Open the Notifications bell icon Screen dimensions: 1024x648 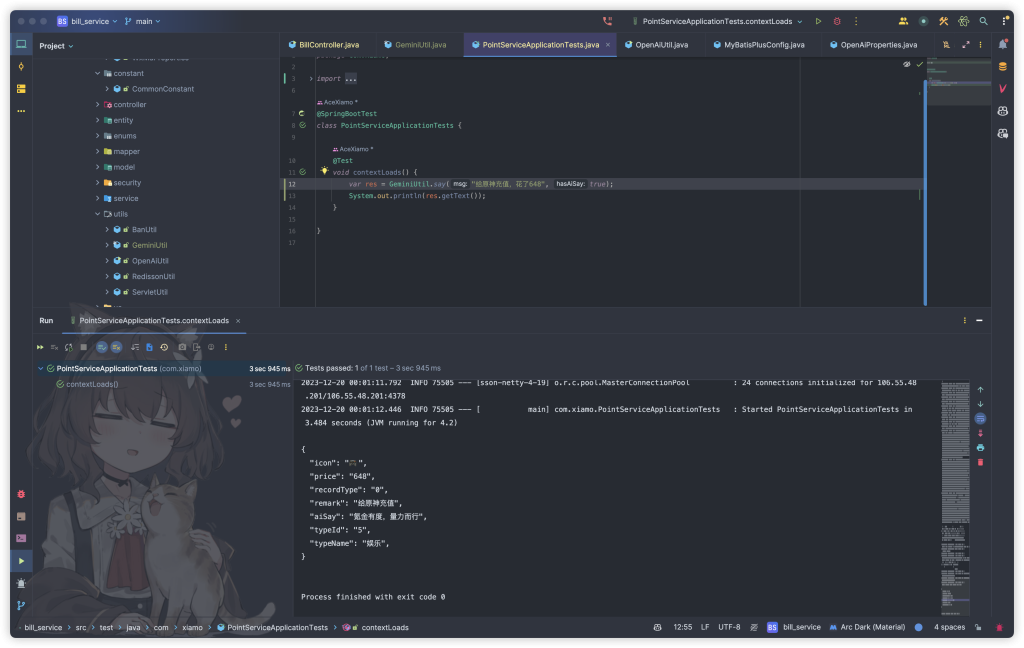pyautogui.click(x=1002, y=45)
